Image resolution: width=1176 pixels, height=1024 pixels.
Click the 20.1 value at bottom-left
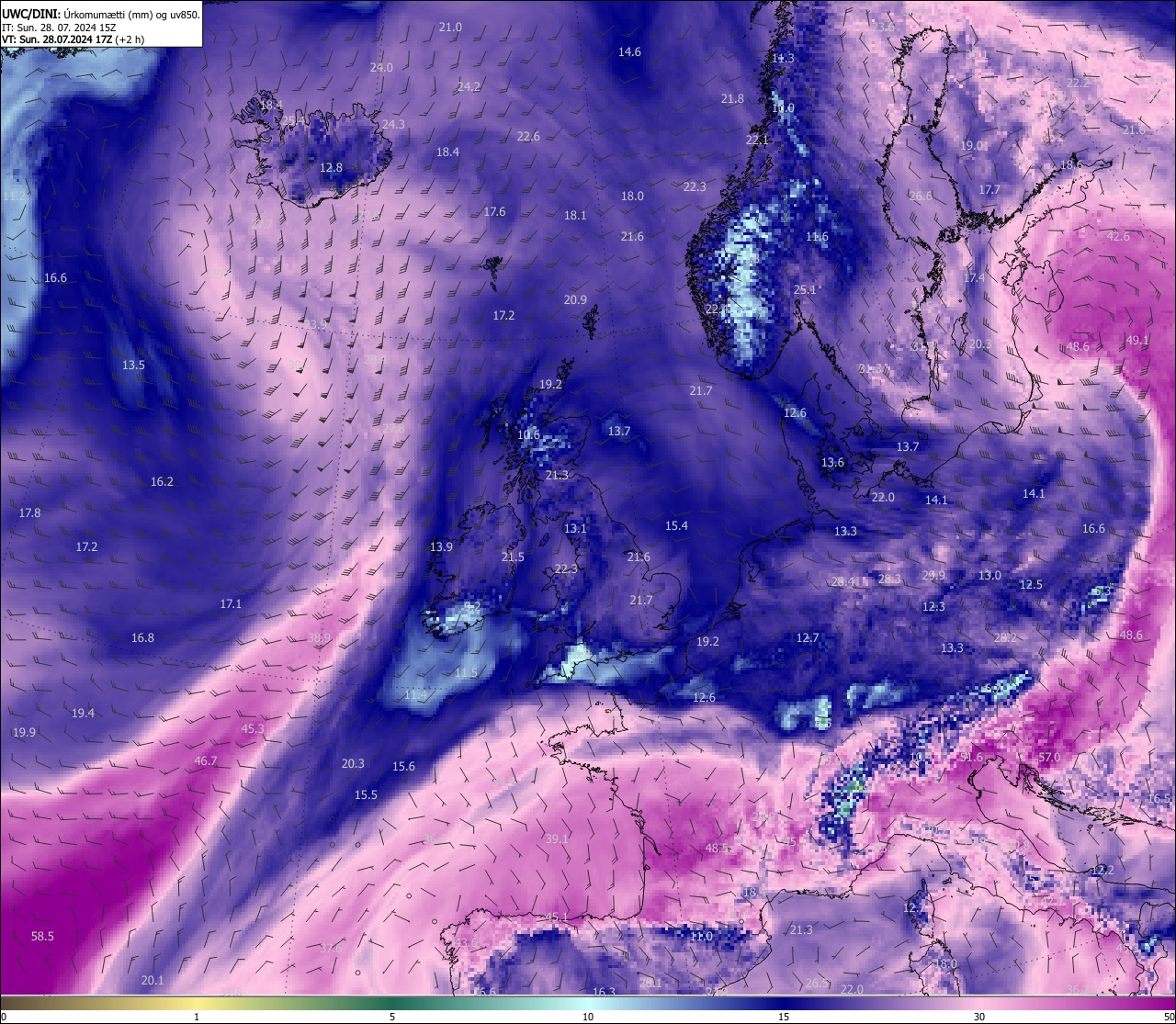coord(153,980)
